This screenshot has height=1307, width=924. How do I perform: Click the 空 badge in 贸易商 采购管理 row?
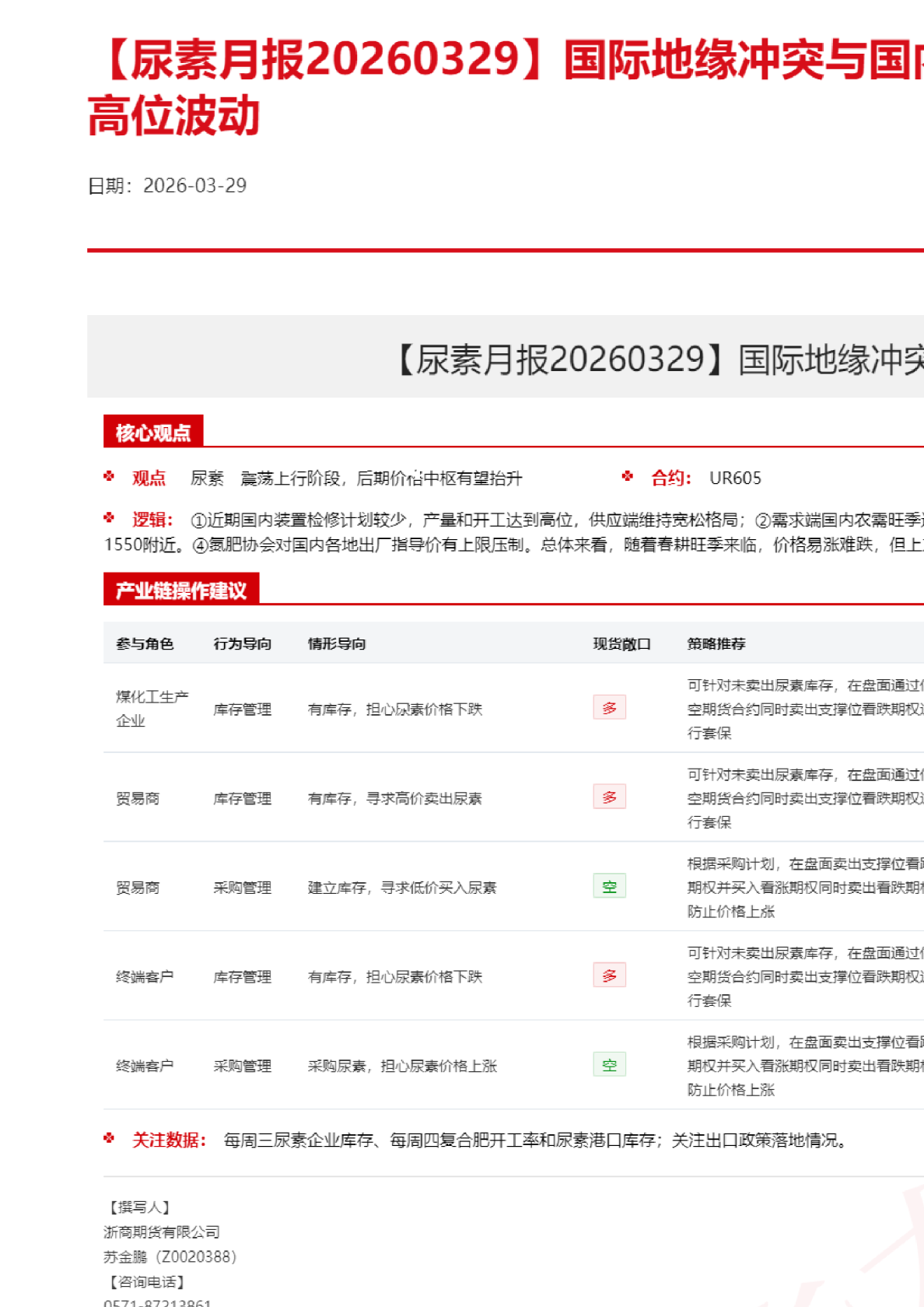(609, 887)
